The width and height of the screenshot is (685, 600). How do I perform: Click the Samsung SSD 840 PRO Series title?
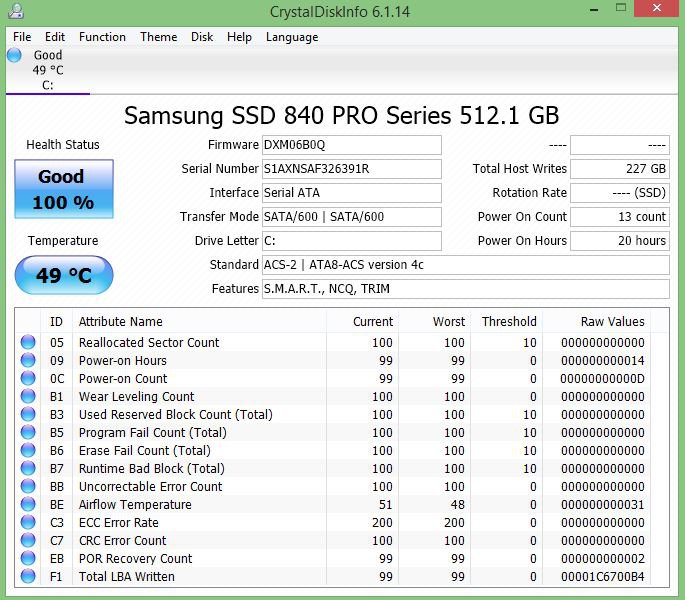341,116
